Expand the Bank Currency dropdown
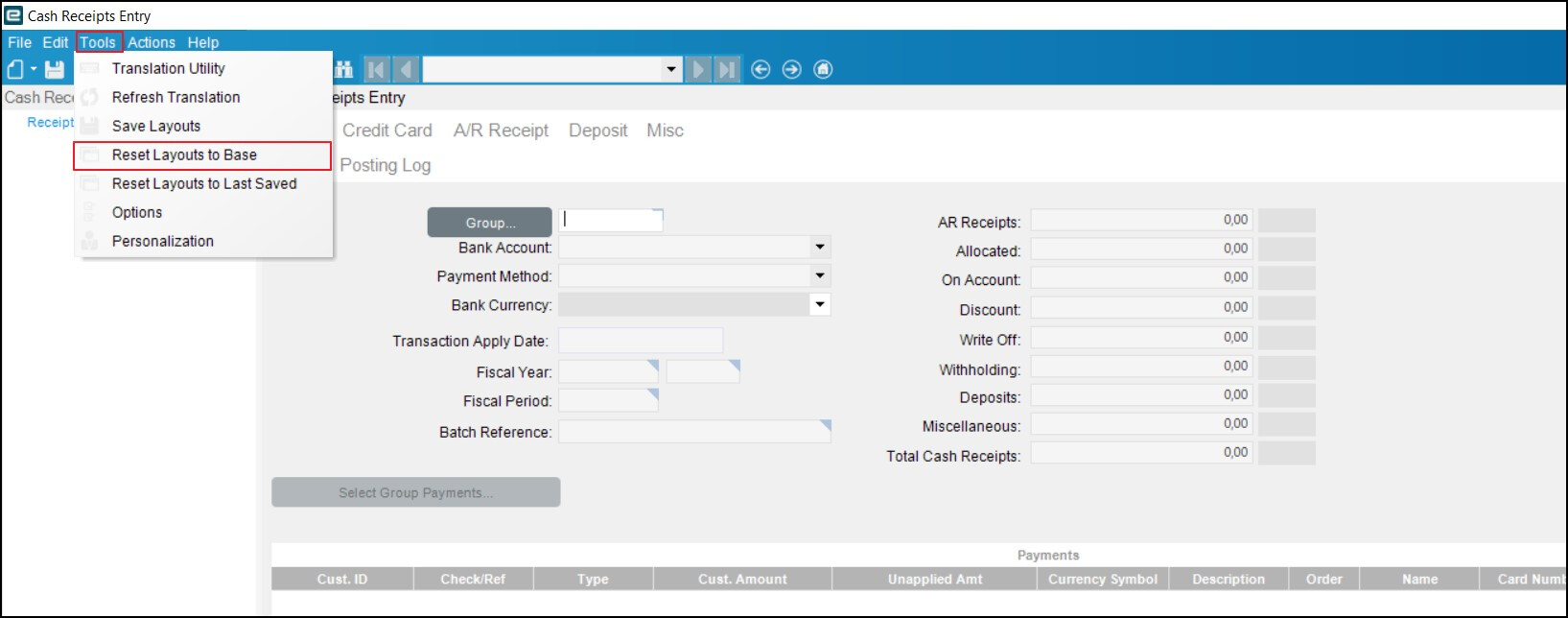Image resolution: width=1568 pixels, height=618 pixels. 820,304
